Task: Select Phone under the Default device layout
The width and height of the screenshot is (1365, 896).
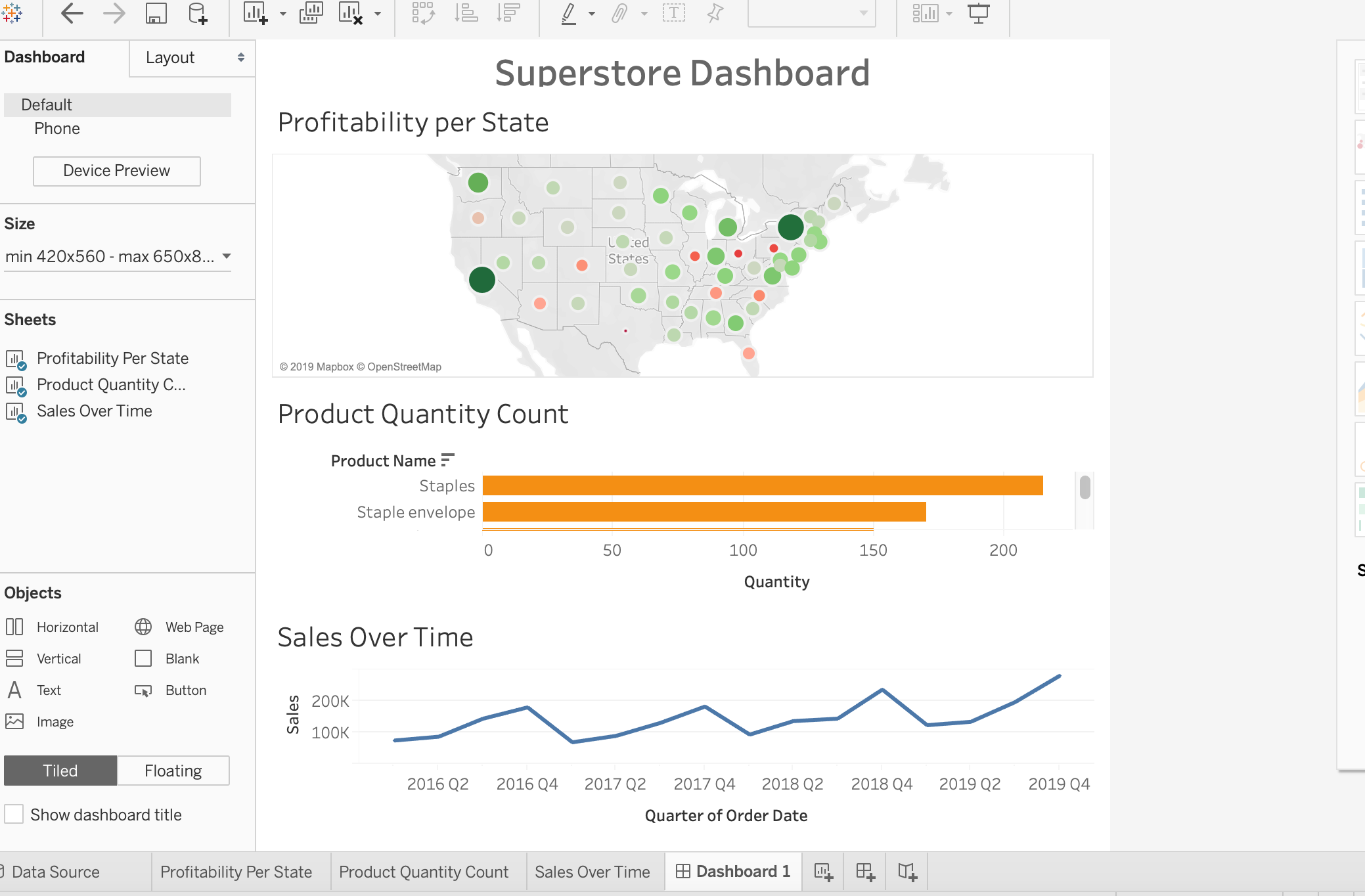Action: point(57,128)
